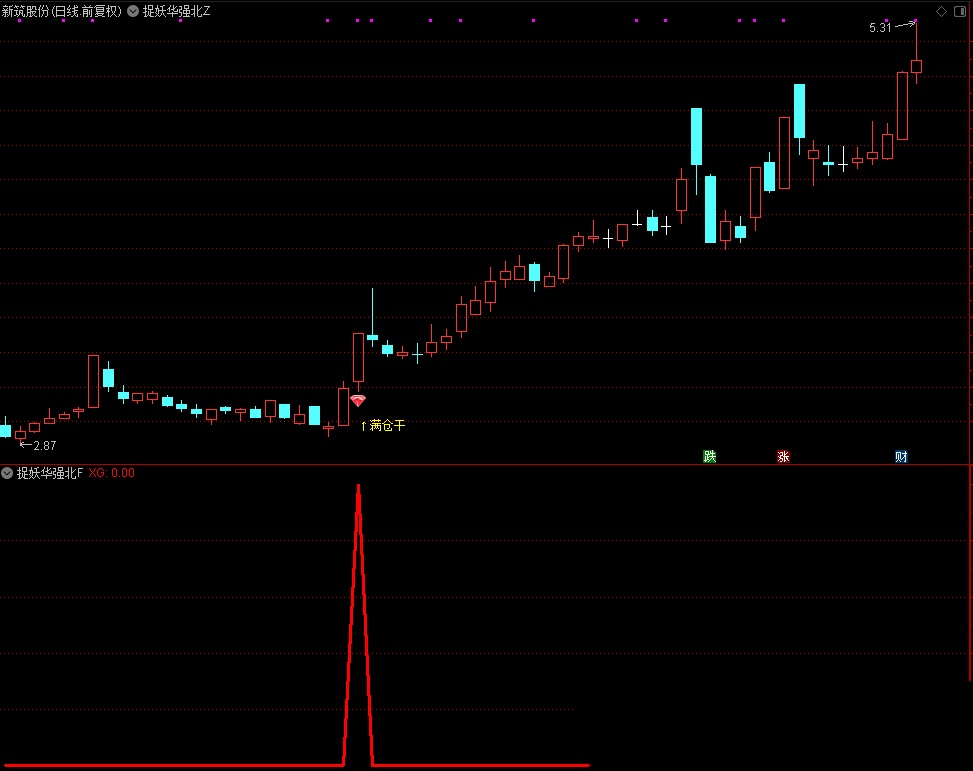This screenshot has width=973, height=771.
Task: Click the separator between main chart and sub-panel
Action: coord(486,465)
